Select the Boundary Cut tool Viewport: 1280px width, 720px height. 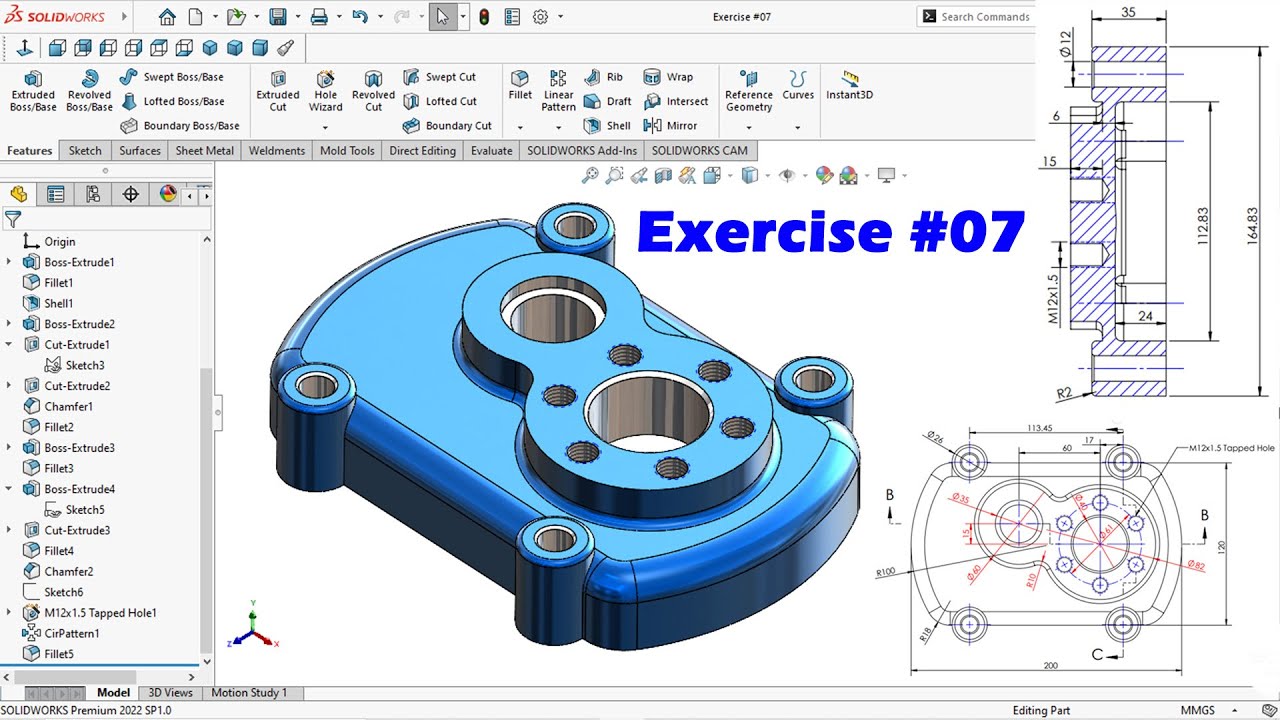(x=448, y=126)
